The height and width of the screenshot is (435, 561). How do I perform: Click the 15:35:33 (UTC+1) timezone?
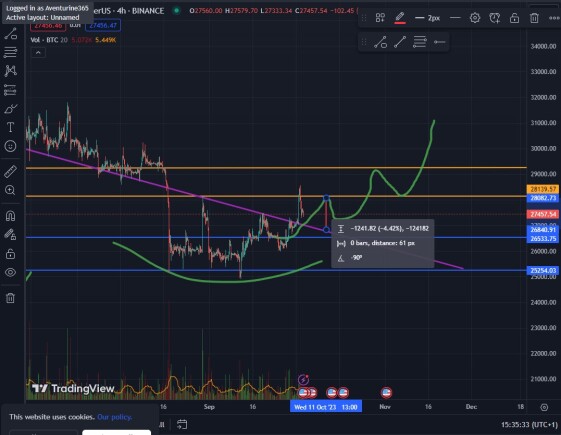point(529,425)
